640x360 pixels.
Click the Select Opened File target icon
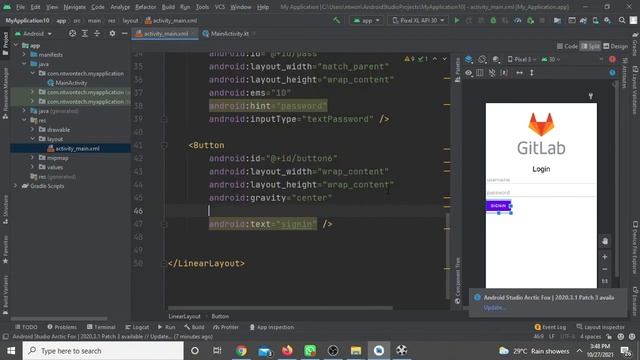72,33
